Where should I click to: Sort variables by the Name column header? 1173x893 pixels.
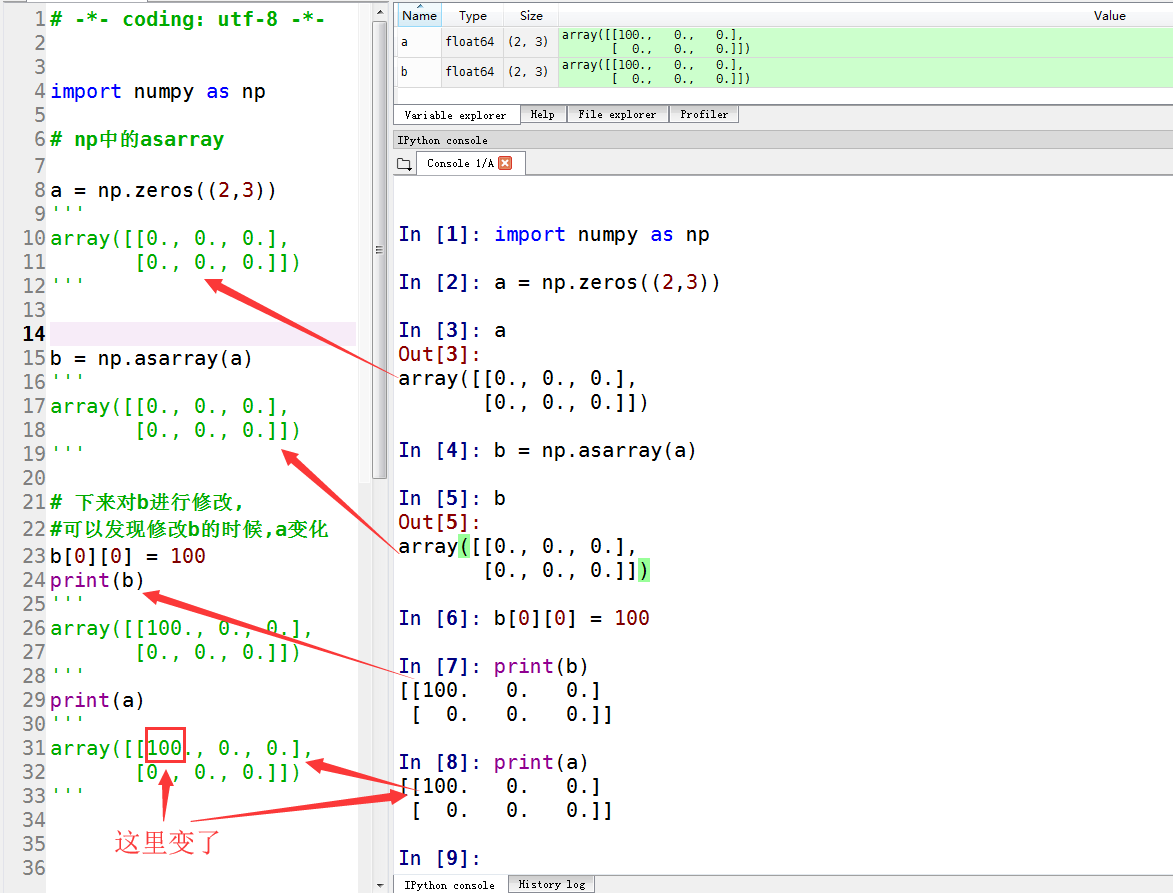click(x=418, y=15)
